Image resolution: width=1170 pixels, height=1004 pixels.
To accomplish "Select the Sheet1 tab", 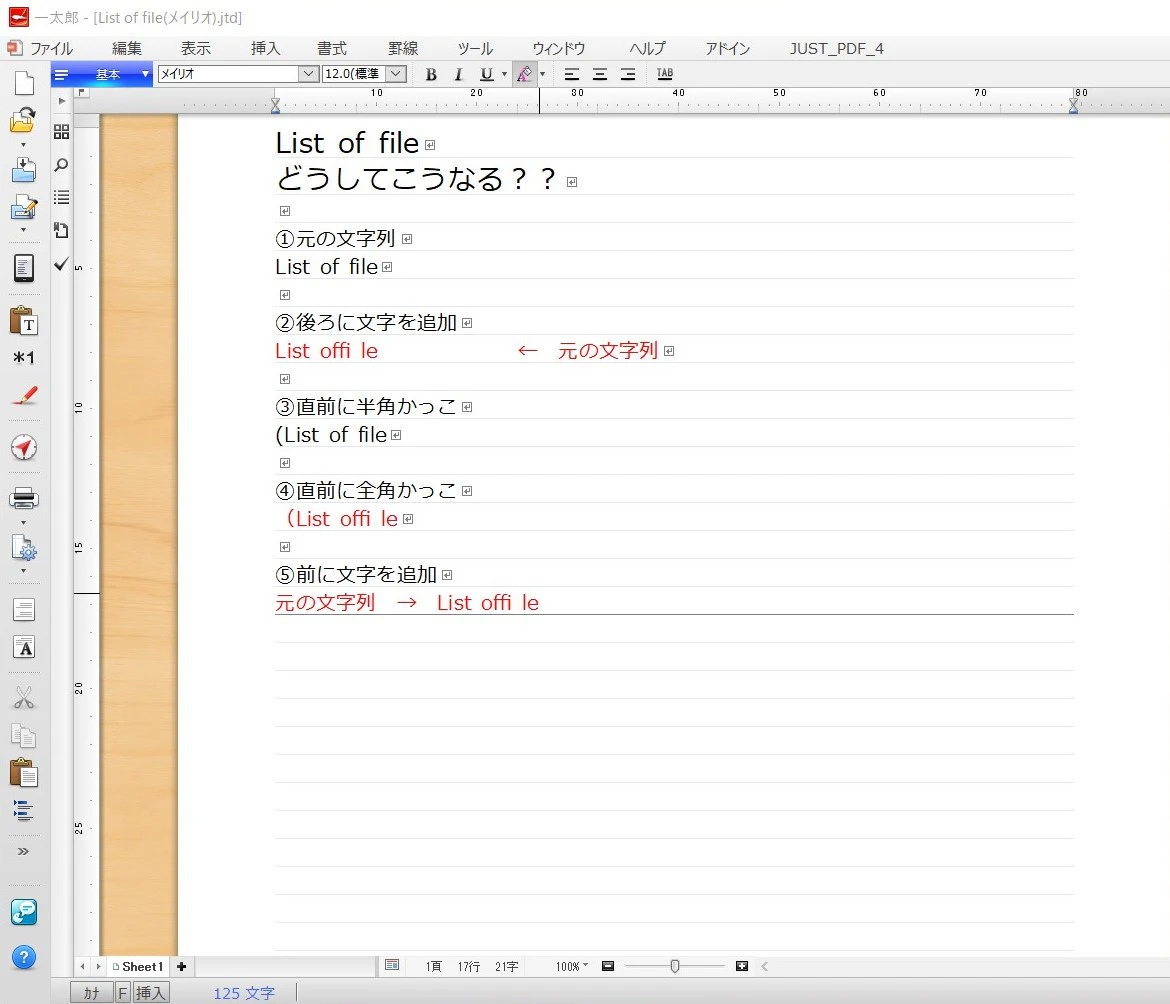I will (x=139, y=966).
